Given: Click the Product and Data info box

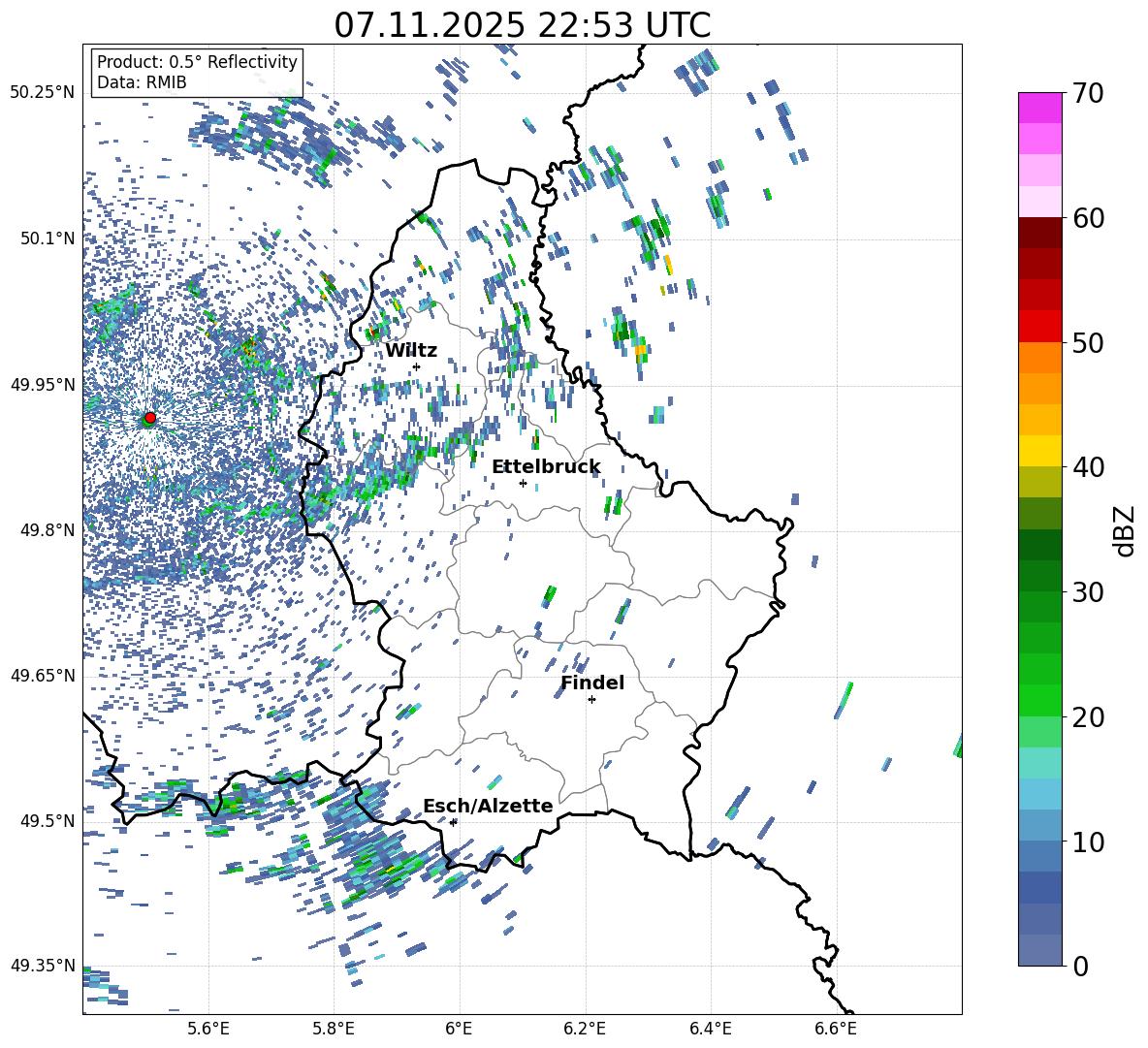Looking at the screenshot, I should pyautogui.click(x=197, y=72).
